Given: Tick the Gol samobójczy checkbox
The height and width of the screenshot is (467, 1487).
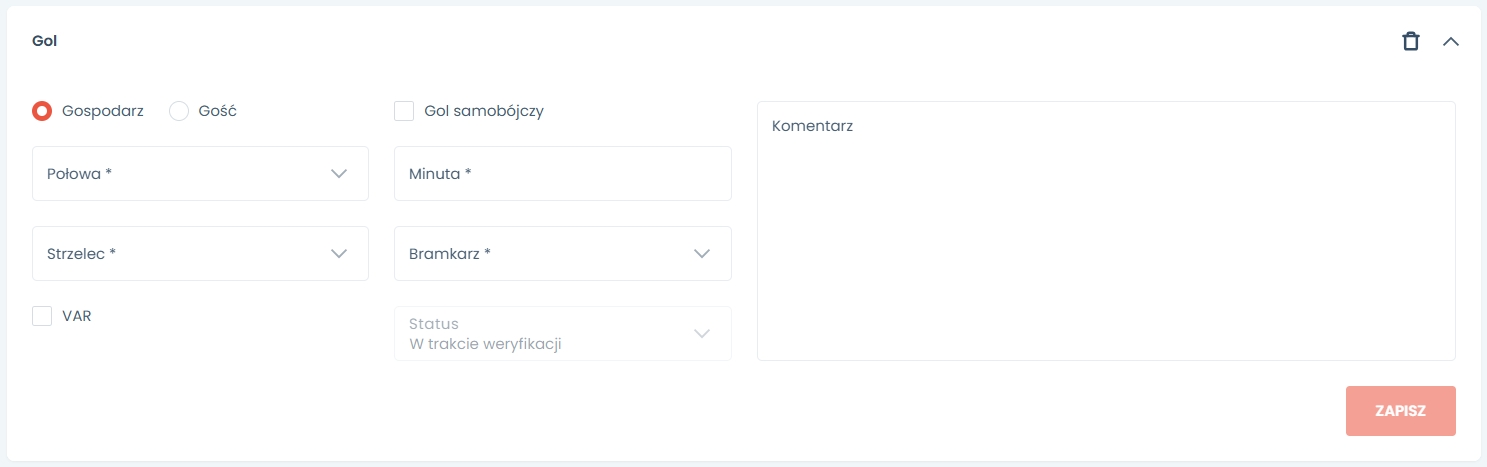Looking at the screenshot, I should click(x=404, y=111).
